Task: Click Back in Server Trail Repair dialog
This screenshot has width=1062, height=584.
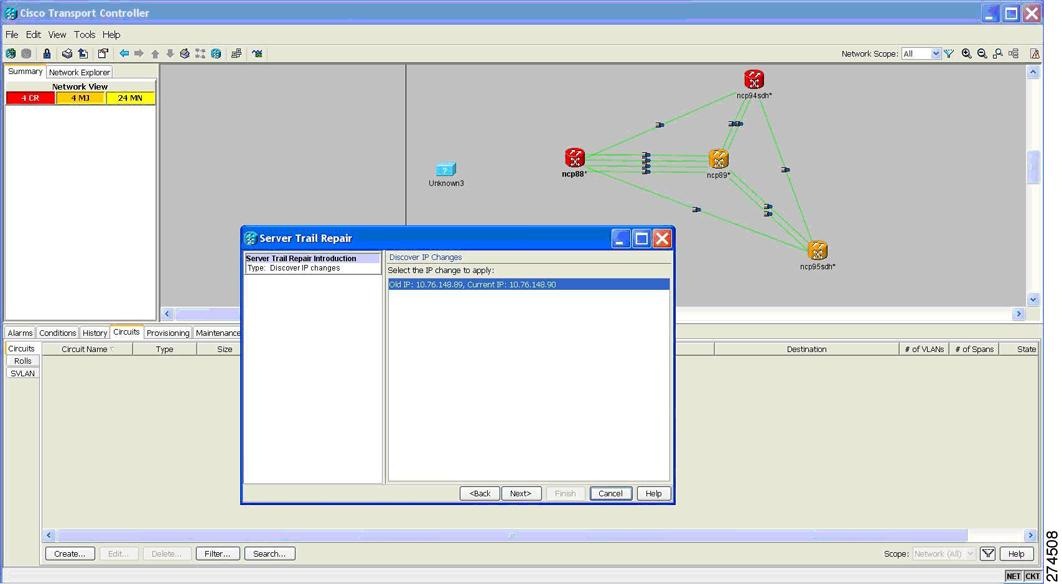Action: (480, 493)
